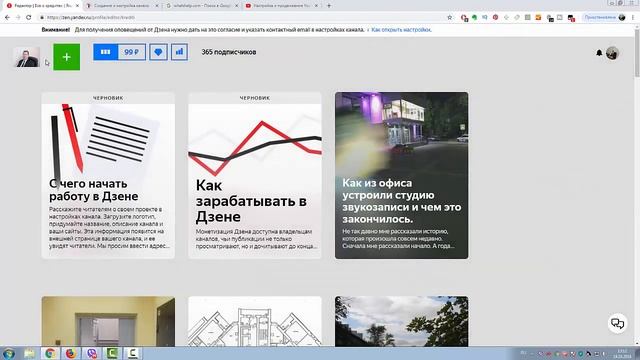Open the publications grid view icon

(x=106, y=52)
